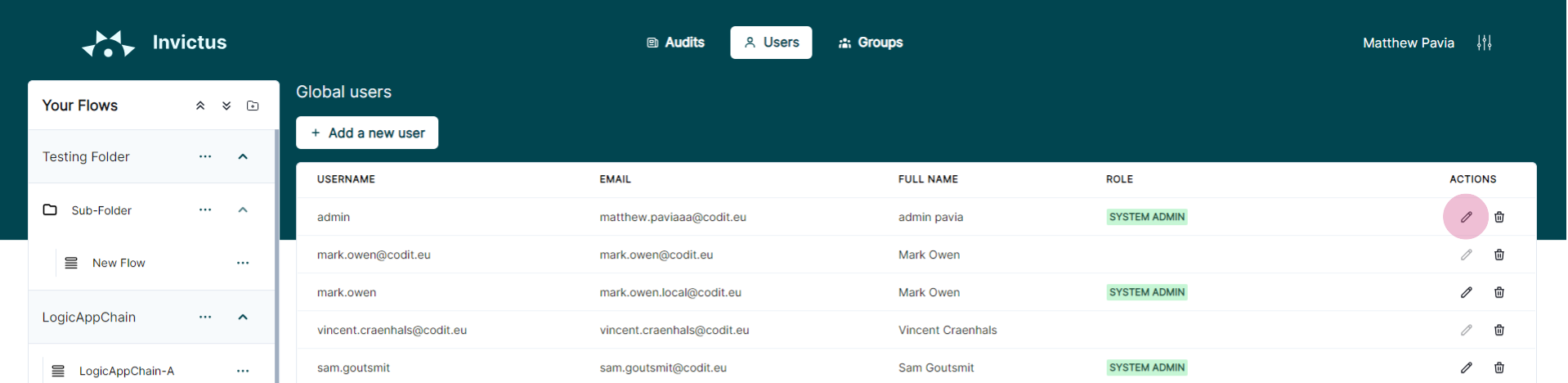Switch to the Groups tab

tap(871, 43)
